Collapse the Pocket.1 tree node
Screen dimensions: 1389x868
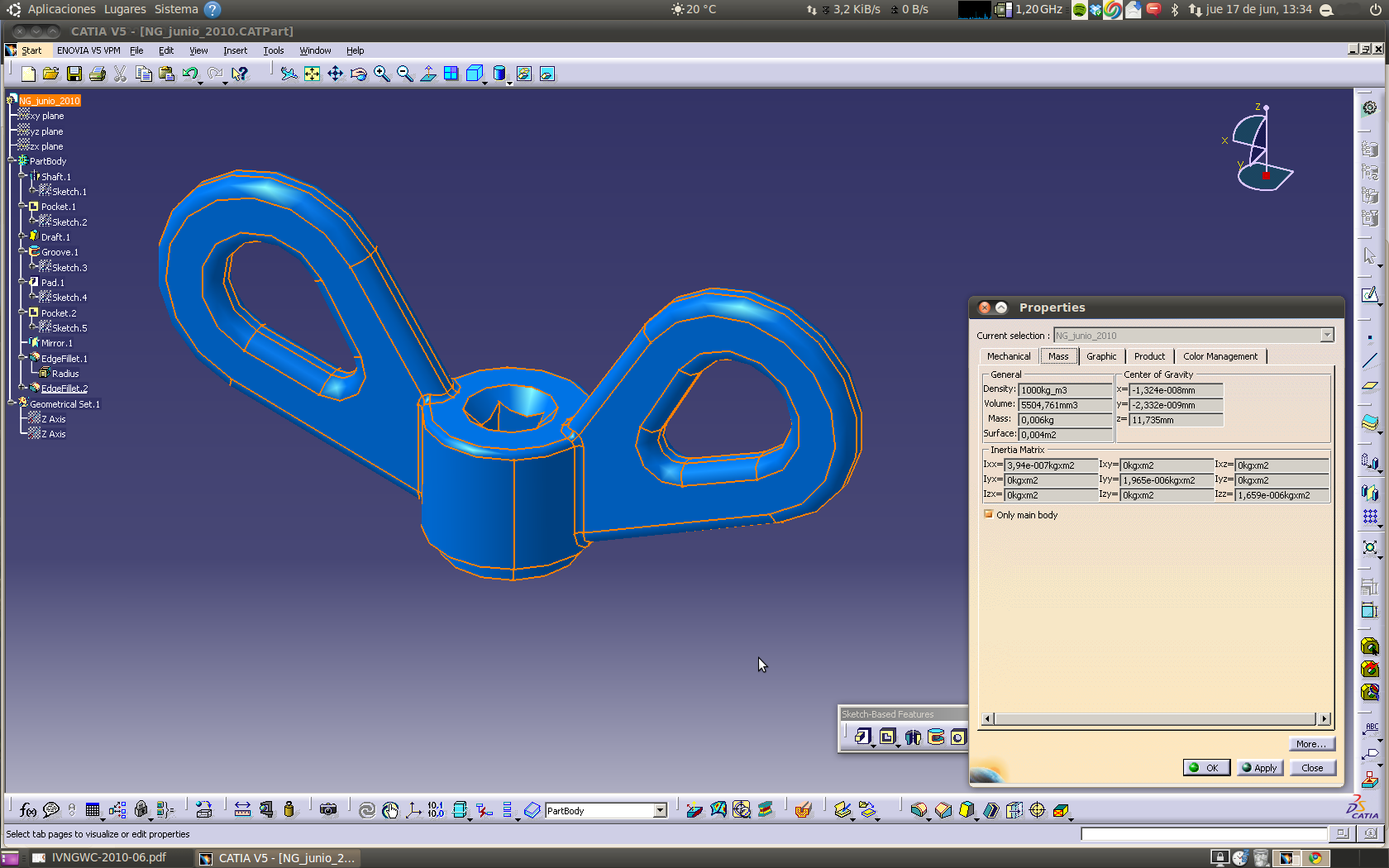(22, 206)
